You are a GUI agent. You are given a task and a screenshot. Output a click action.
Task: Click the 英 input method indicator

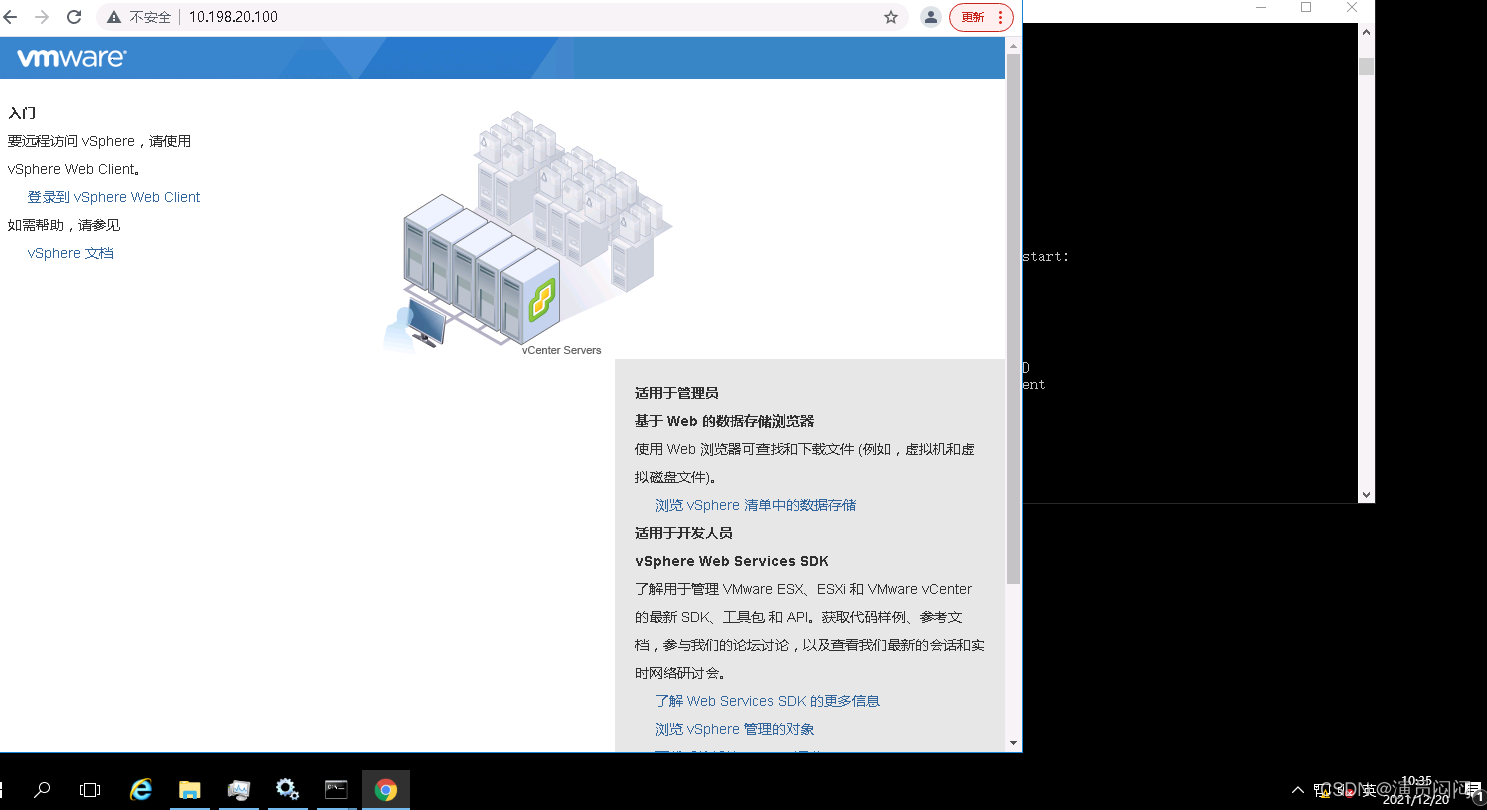pos(1368,790)
